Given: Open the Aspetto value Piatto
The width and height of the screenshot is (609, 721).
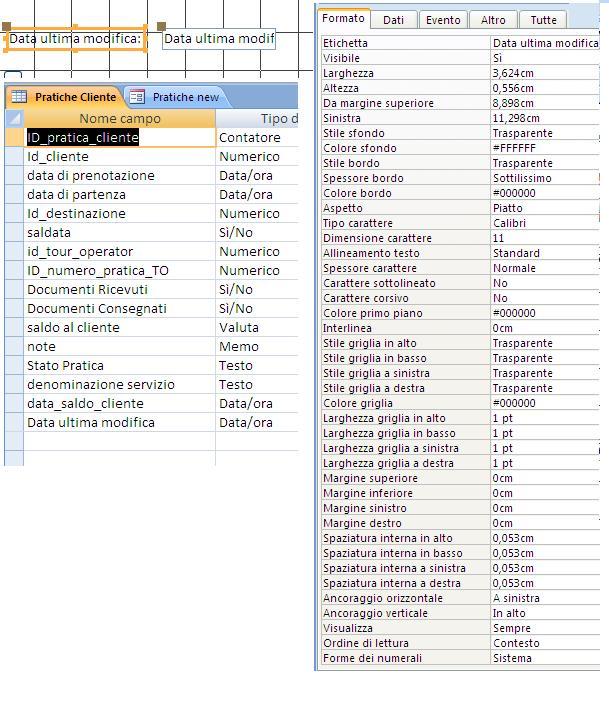Looking at the screenshot, I should click(545, 208).
